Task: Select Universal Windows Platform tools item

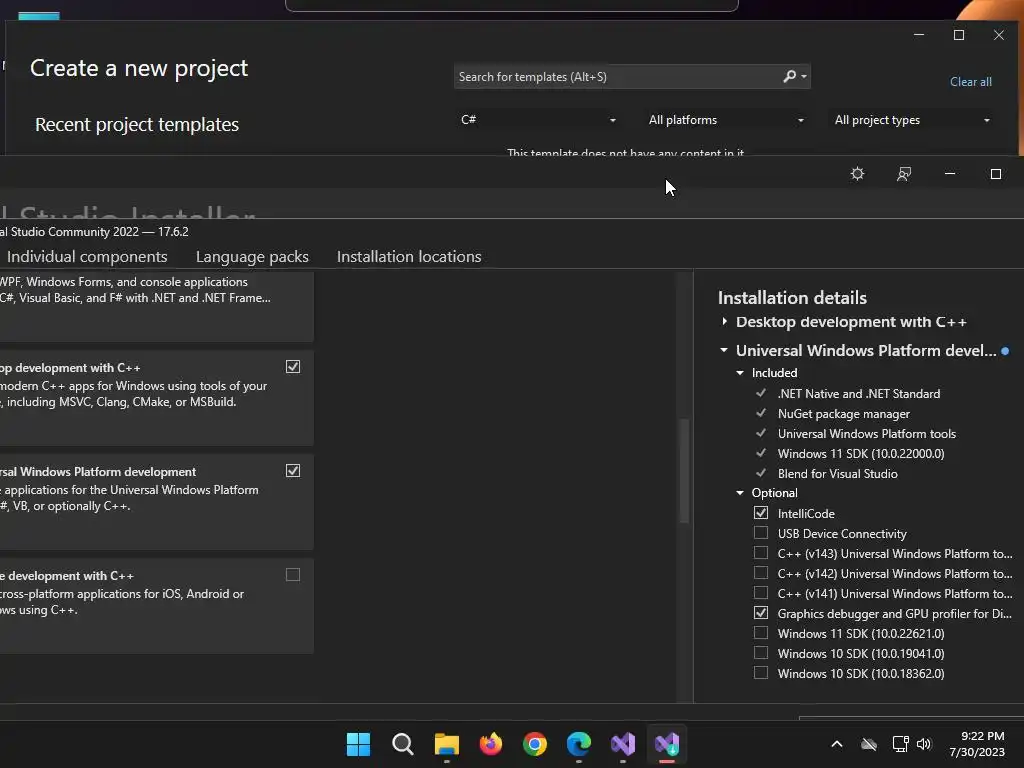Action: (x=867, y=434)
